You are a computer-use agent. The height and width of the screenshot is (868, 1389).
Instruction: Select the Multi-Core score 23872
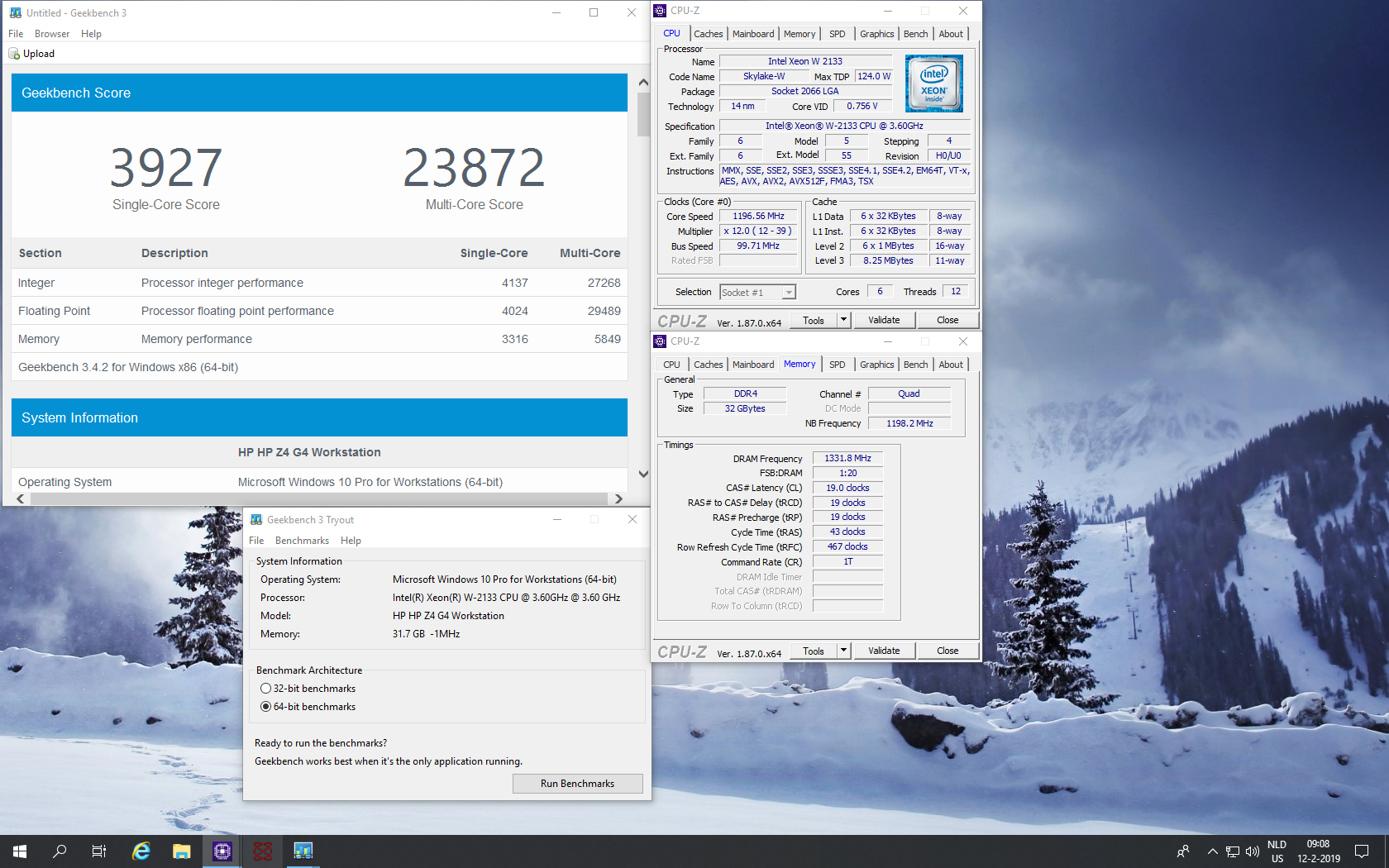[x=474, y=167]
